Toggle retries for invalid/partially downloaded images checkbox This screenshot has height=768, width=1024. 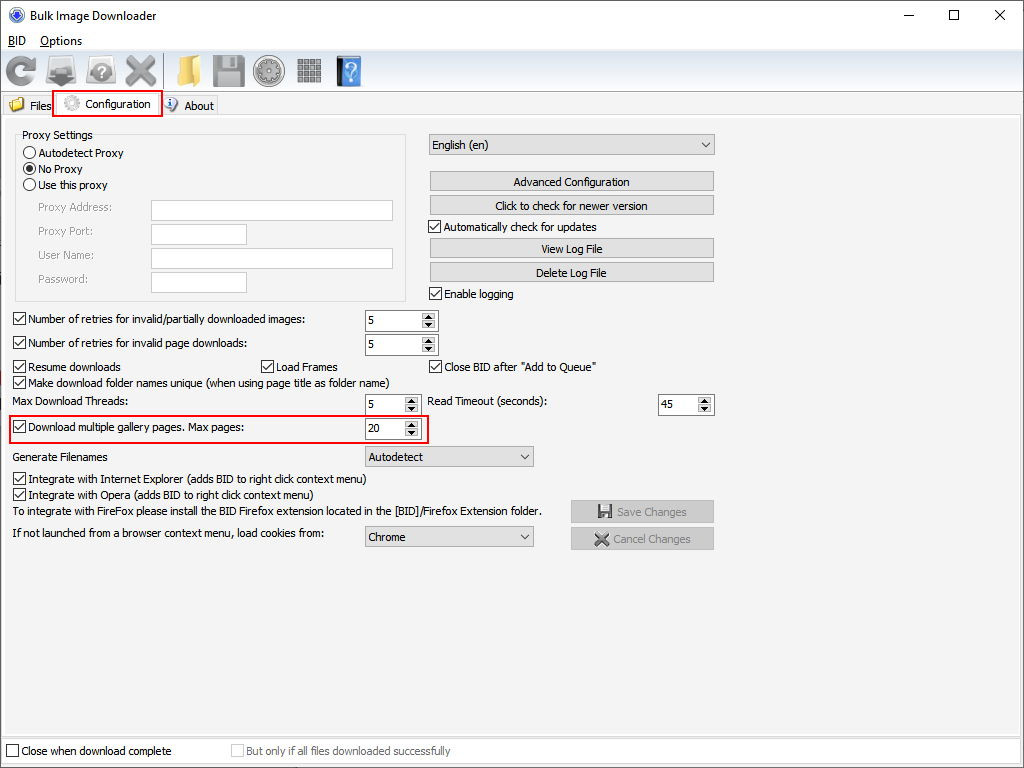click(x=20, y=319)
